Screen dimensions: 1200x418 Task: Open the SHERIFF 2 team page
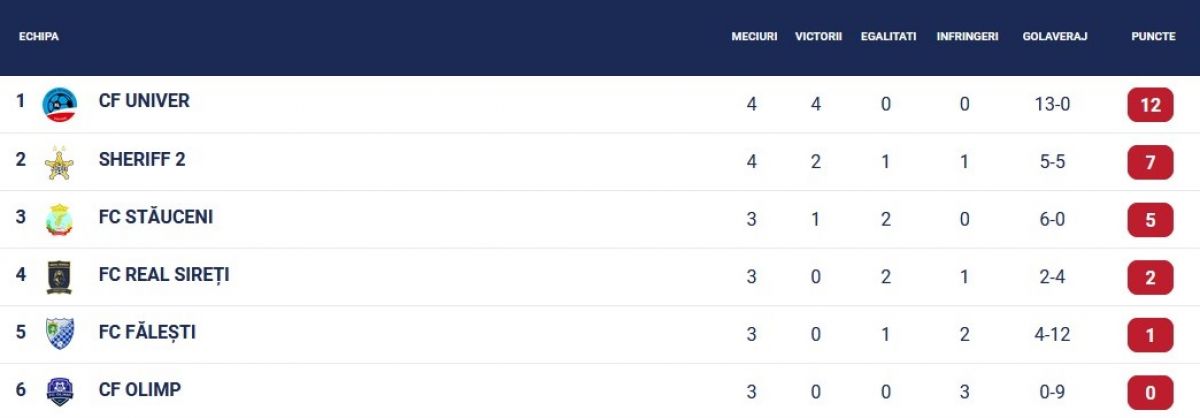point(142,159)
